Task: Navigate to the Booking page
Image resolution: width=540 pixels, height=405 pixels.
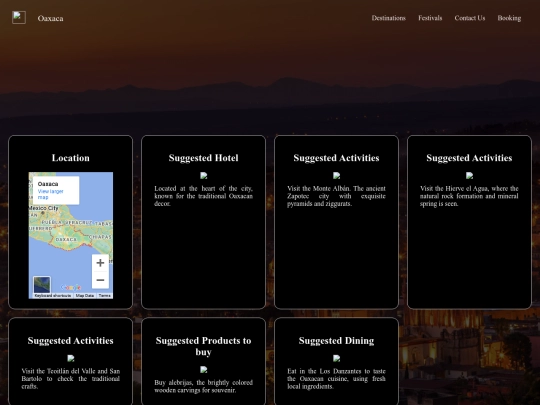Action: click(x=509, y=18)
